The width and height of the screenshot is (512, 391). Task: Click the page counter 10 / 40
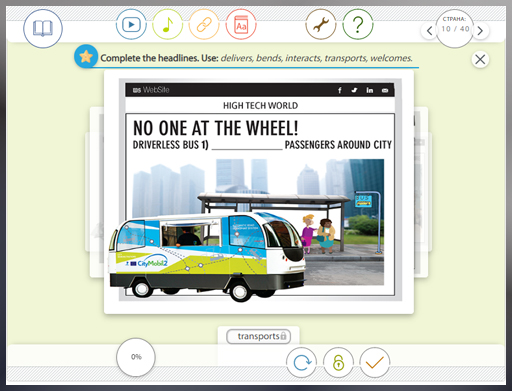(455, 29)
